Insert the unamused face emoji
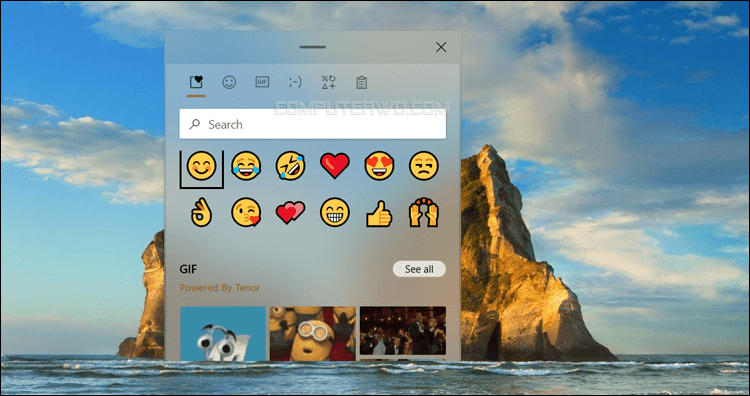This screenshot has height=396, width=750. tap(424, 166)
